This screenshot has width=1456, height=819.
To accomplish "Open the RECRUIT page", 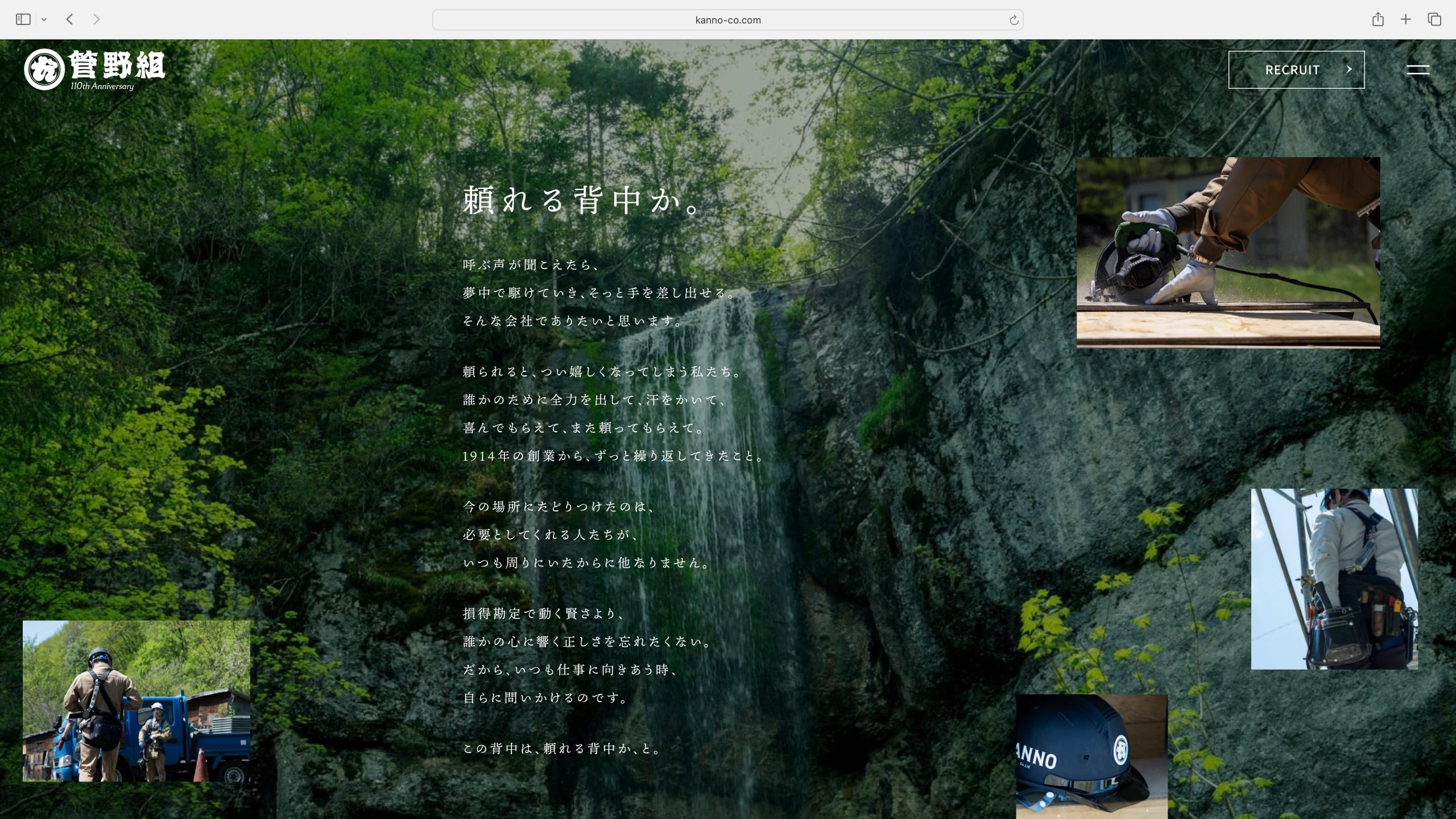I will click(1296, 69).
